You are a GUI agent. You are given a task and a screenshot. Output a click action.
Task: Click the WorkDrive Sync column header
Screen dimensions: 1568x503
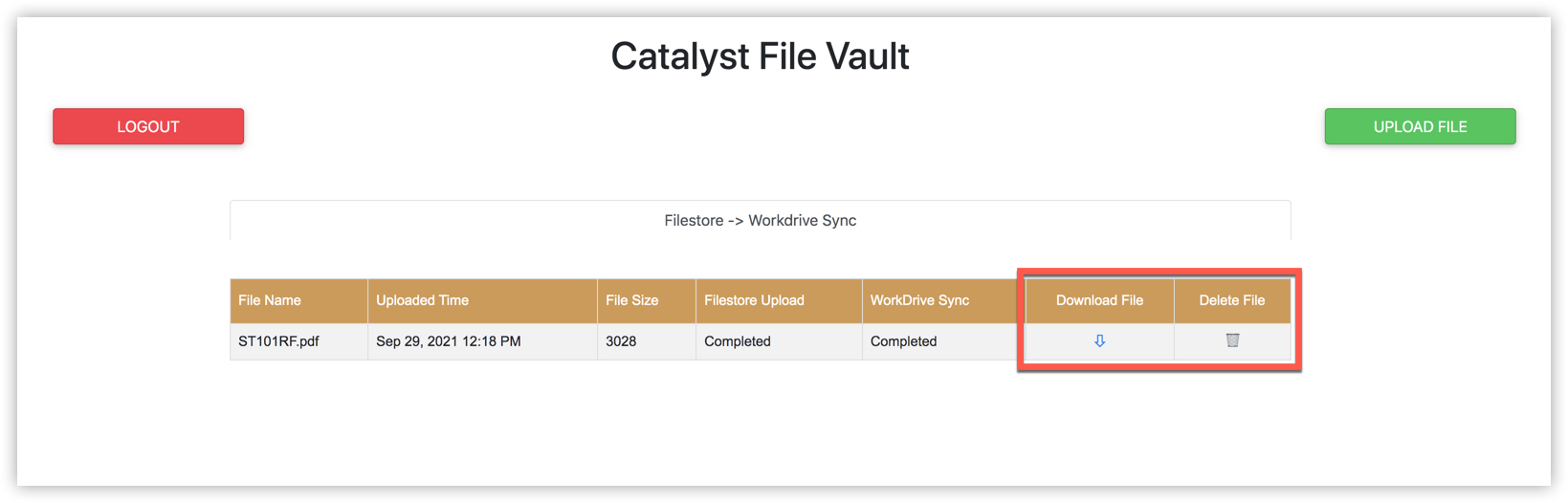[x=919, y=300]
